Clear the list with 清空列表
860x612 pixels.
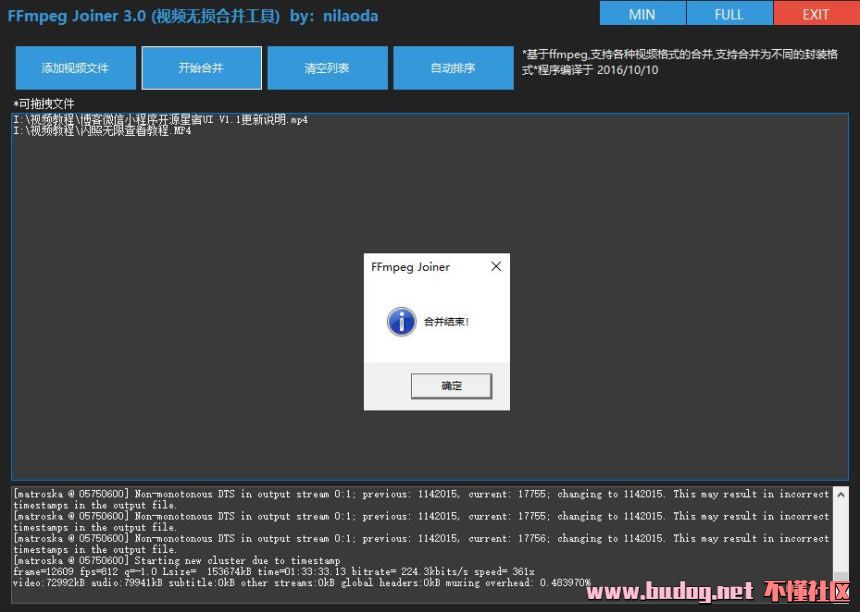tap(327, 68)
